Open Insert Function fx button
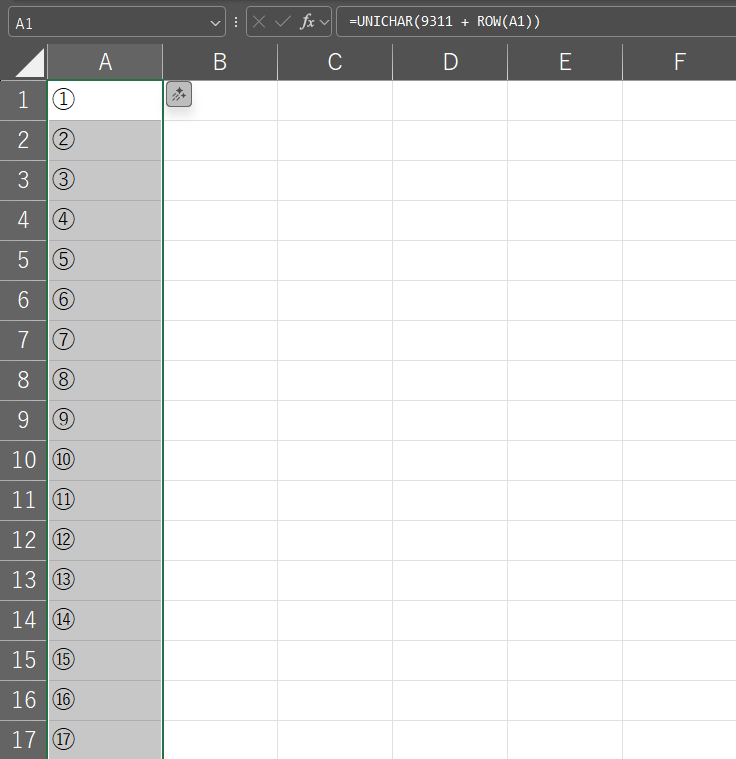 (x=307, y=22)
